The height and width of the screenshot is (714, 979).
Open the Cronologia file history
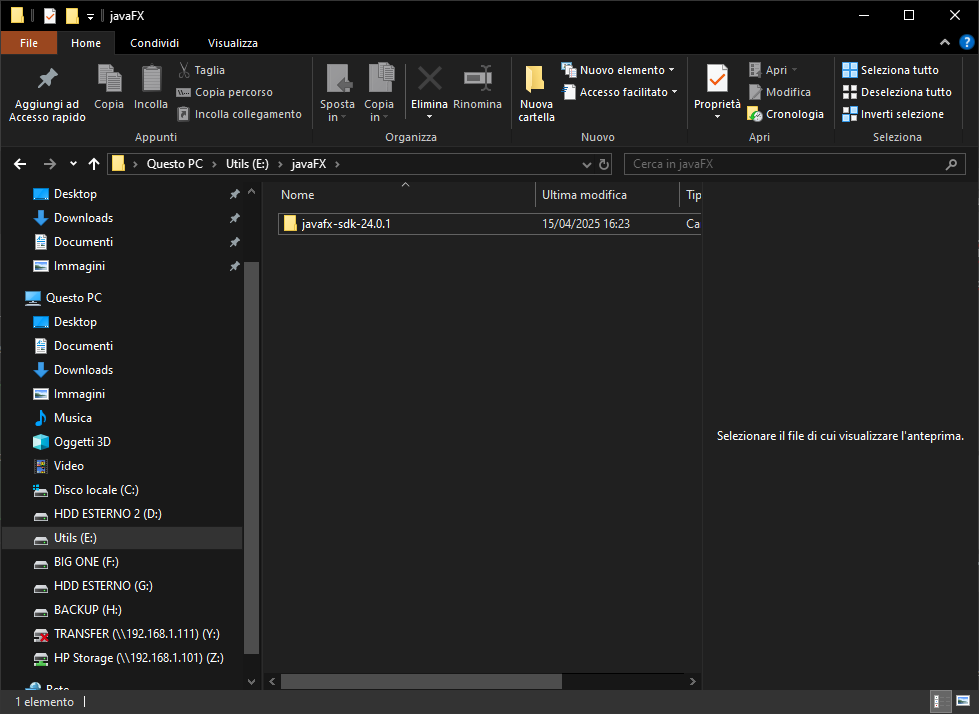pyautogui.click(x=785, y=114)
